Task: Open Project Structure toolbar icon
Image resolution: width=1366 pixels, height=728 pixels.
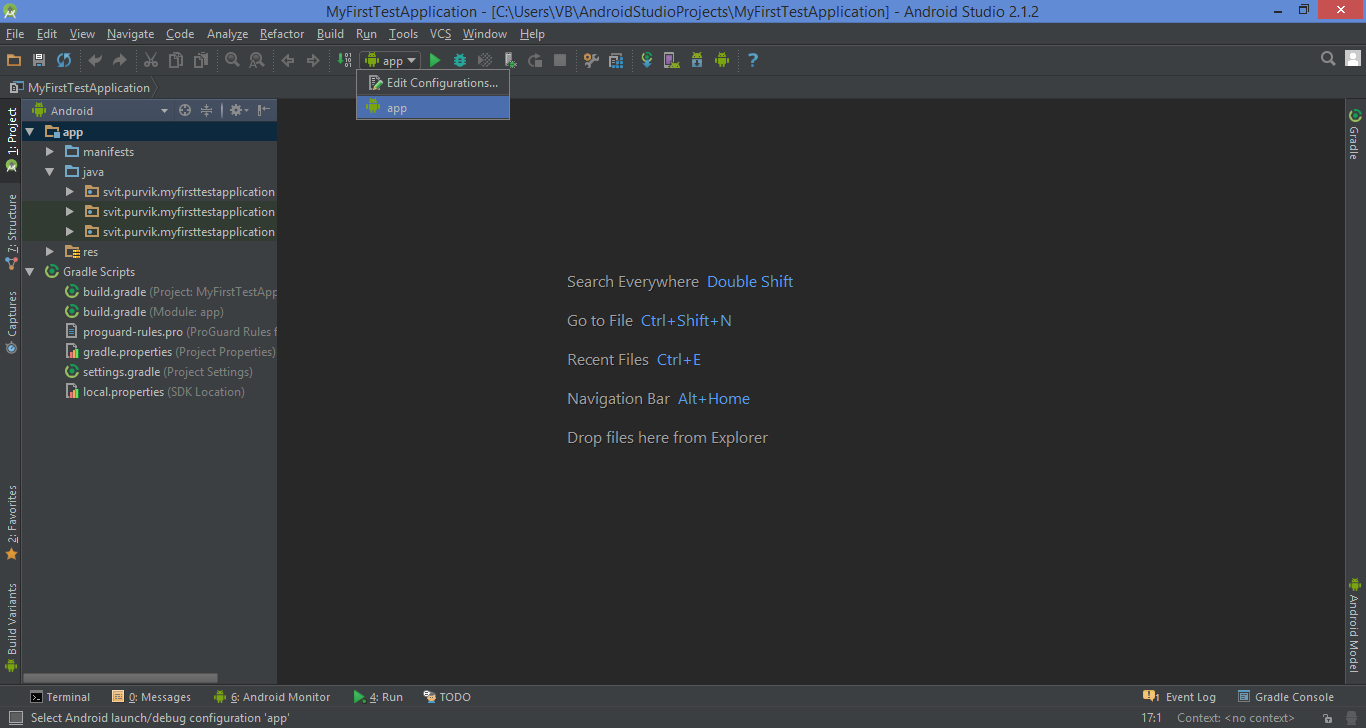Action: pyautogui.click(x=616, y=60)
